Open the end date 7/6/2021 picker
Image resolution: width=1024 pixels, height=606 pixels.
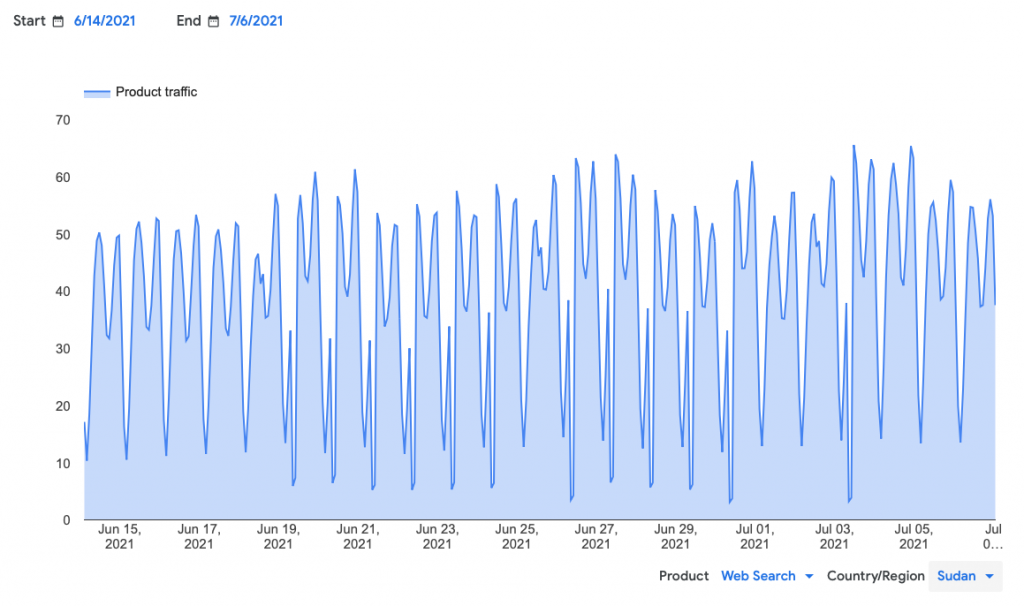tap(255, 21)
